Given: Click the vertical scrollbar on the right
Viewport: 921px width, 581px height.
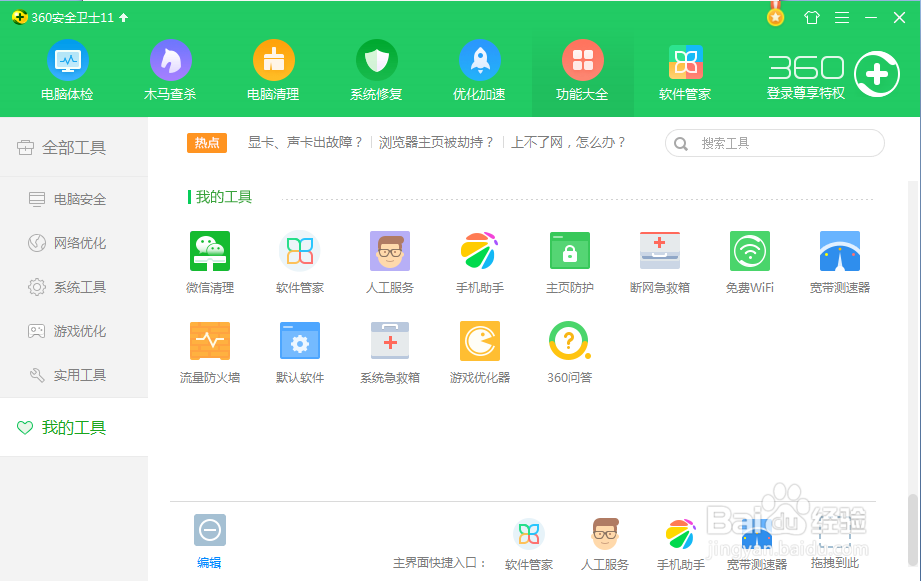Looking at the screenshot, I should pos(913,529).
